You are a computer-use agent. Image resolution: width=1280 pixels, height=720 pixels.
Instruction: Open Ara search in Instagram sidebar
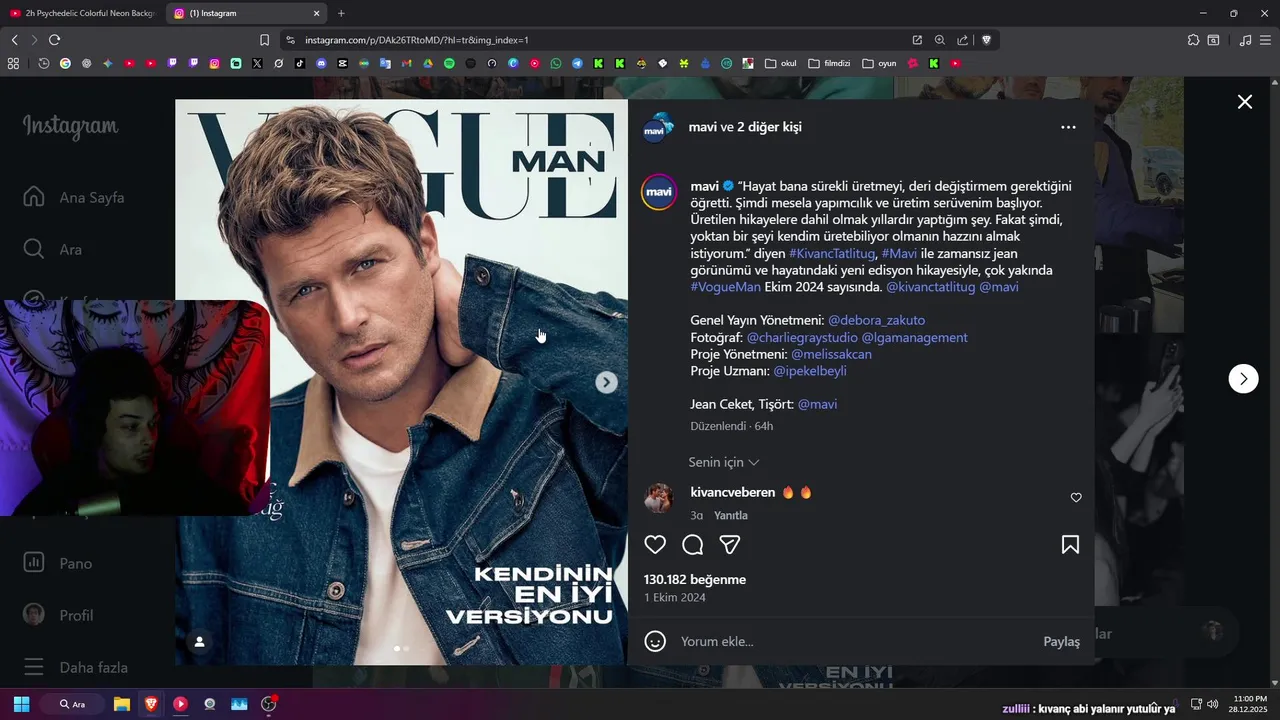tap(53, 249)
